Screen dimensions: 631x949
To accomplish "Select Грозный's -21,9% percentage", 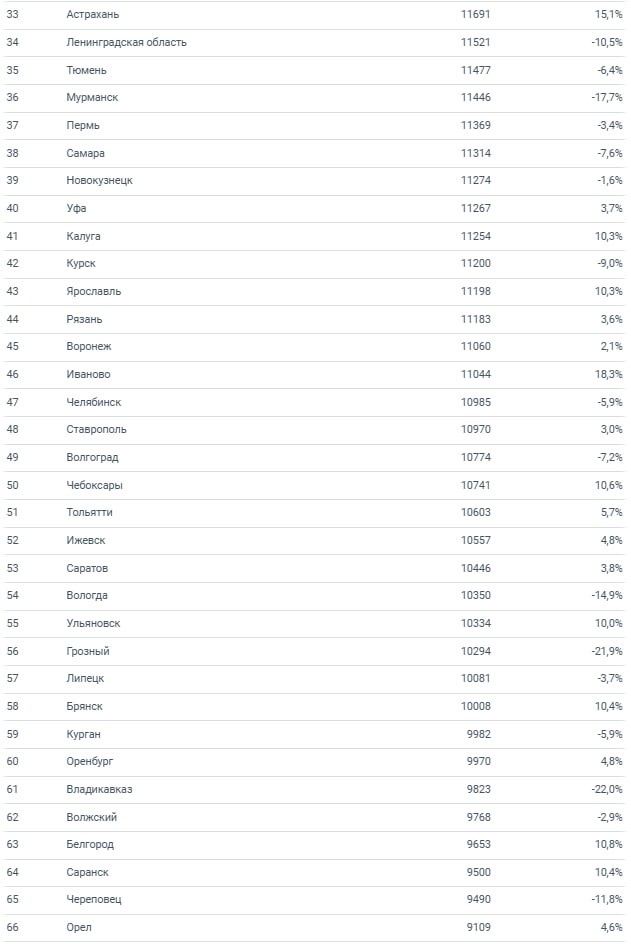I will (606, 651).
